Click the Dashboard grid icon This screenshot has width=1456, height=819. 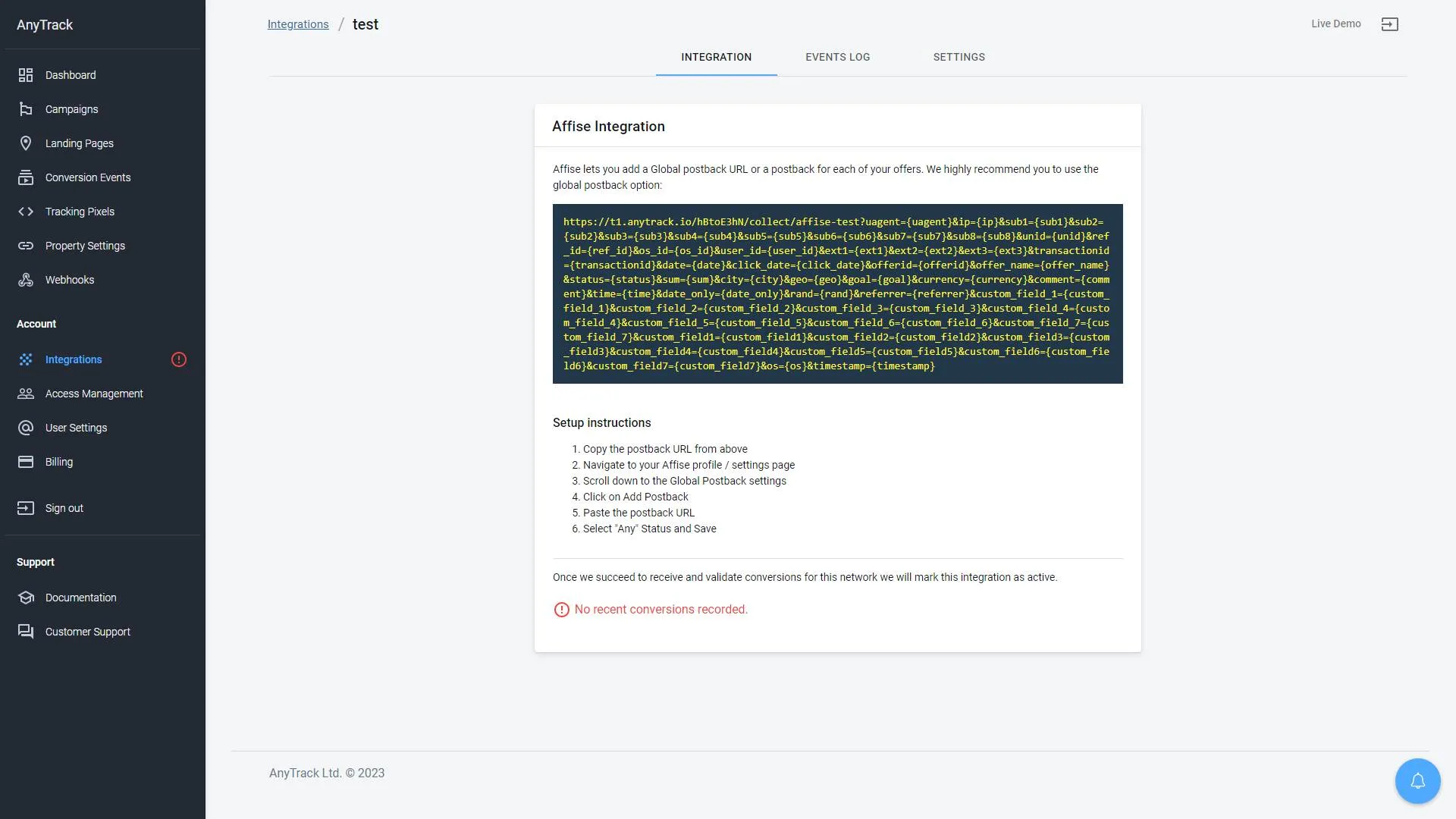coord(26,75)
